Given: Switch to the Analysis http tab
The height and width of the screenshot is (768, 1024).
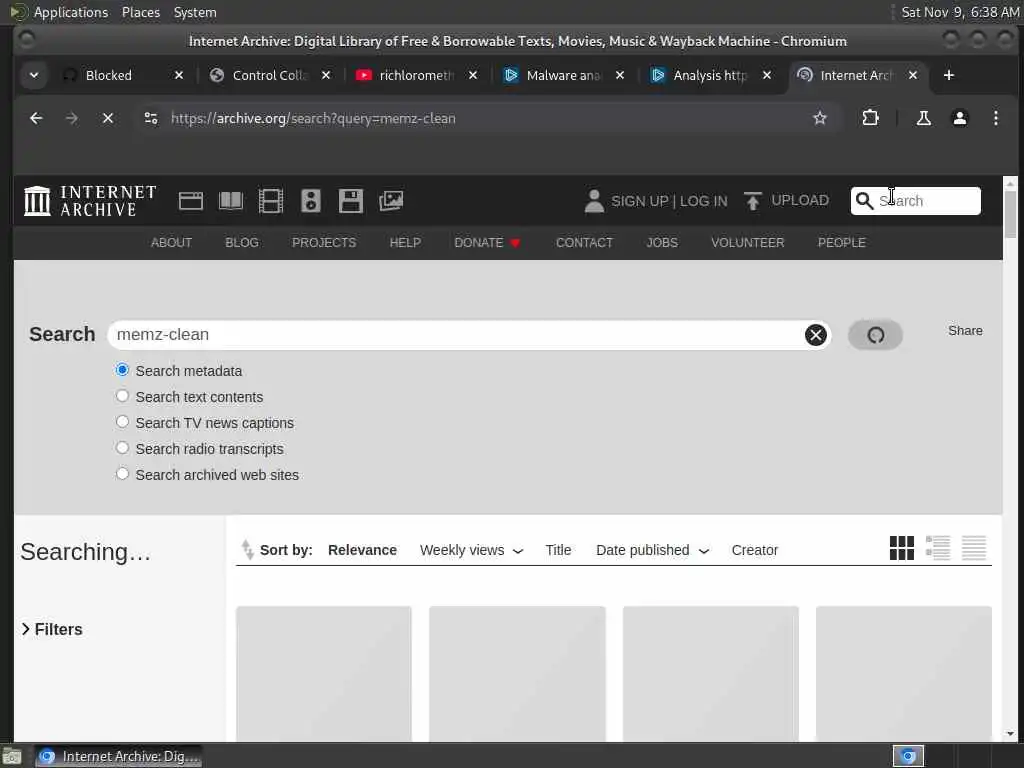Looking at the screenshot, I should pyautogui.click(x=710, y=75).
